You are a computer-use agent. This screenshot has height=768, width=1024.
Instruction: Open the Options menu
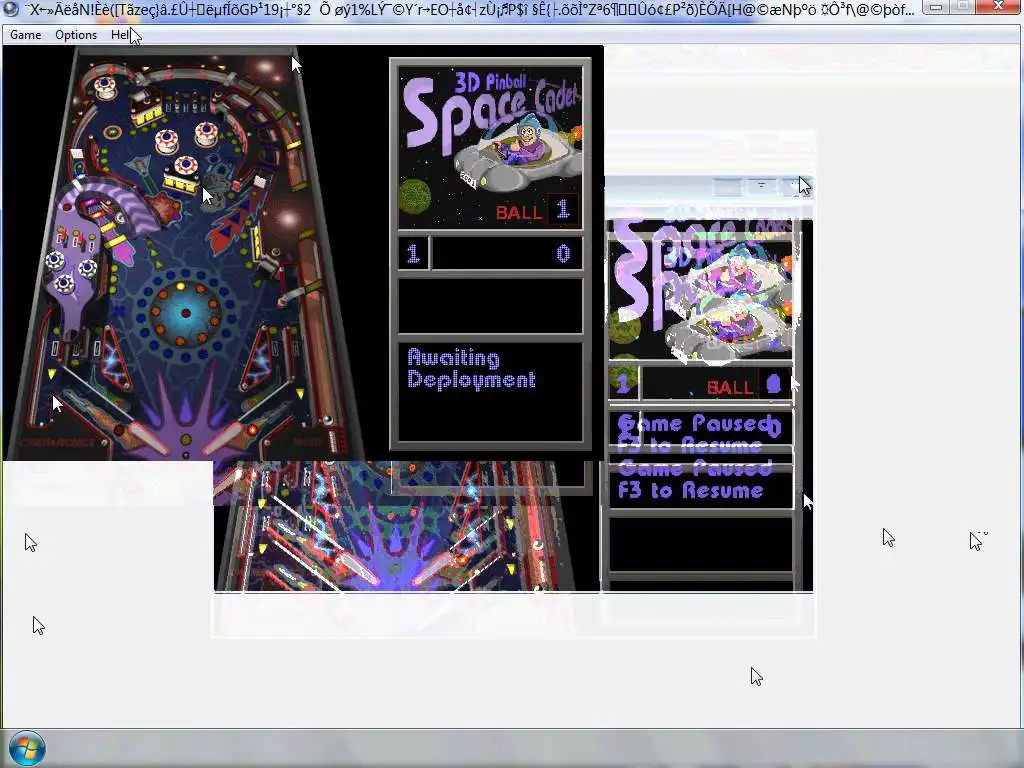click(76, 35)
